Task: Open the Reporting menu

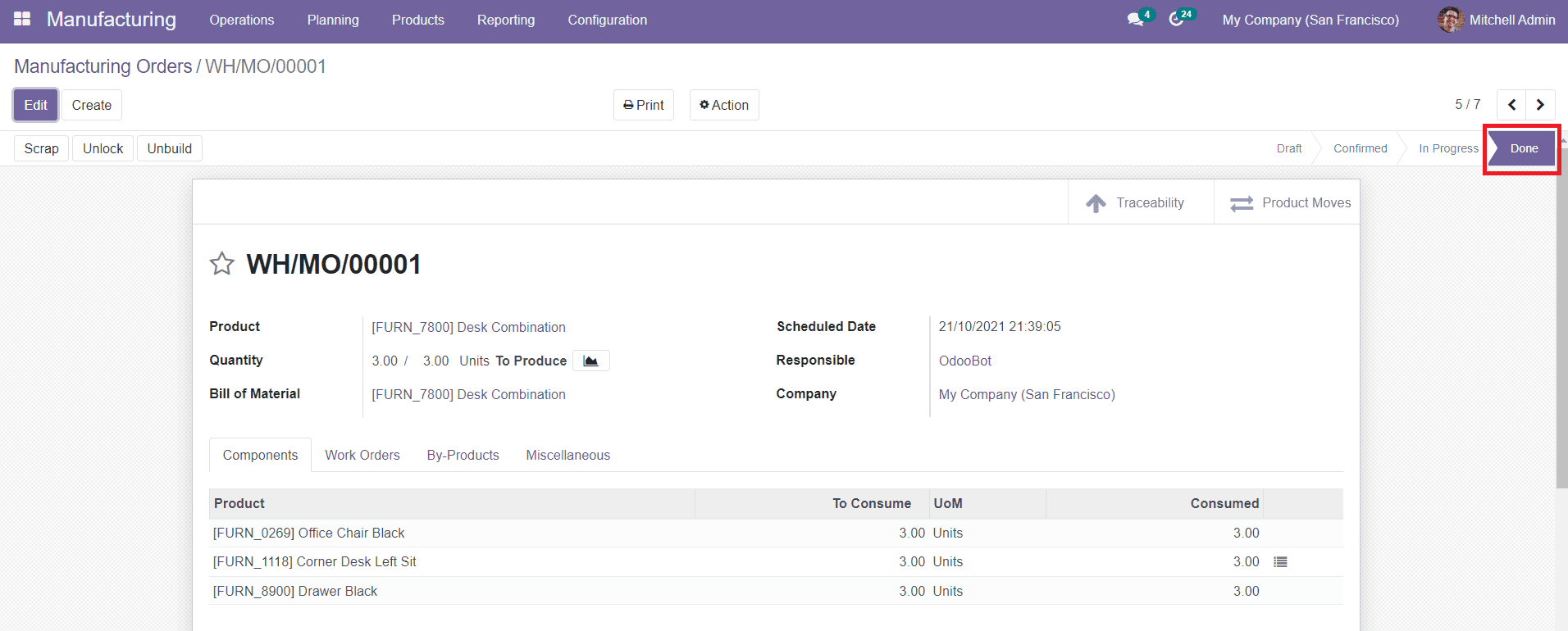Action: pos(506,20)
